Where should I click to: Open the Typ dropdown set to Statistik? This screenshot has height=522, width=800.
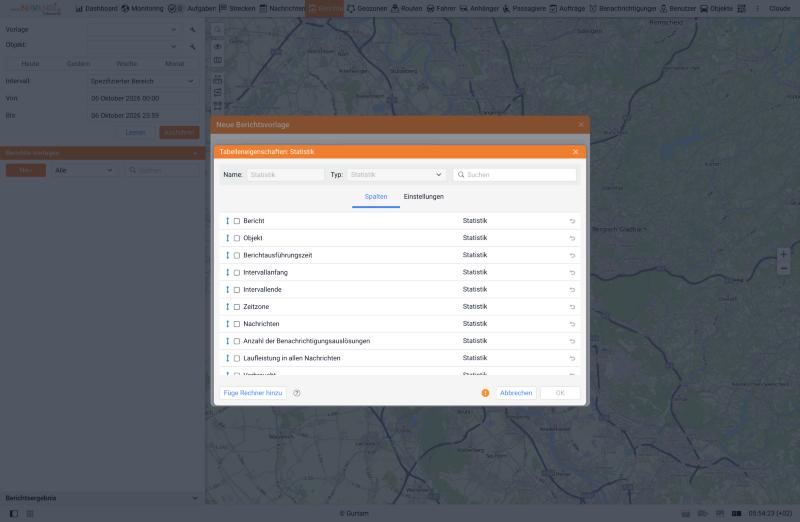coord(396,175)
